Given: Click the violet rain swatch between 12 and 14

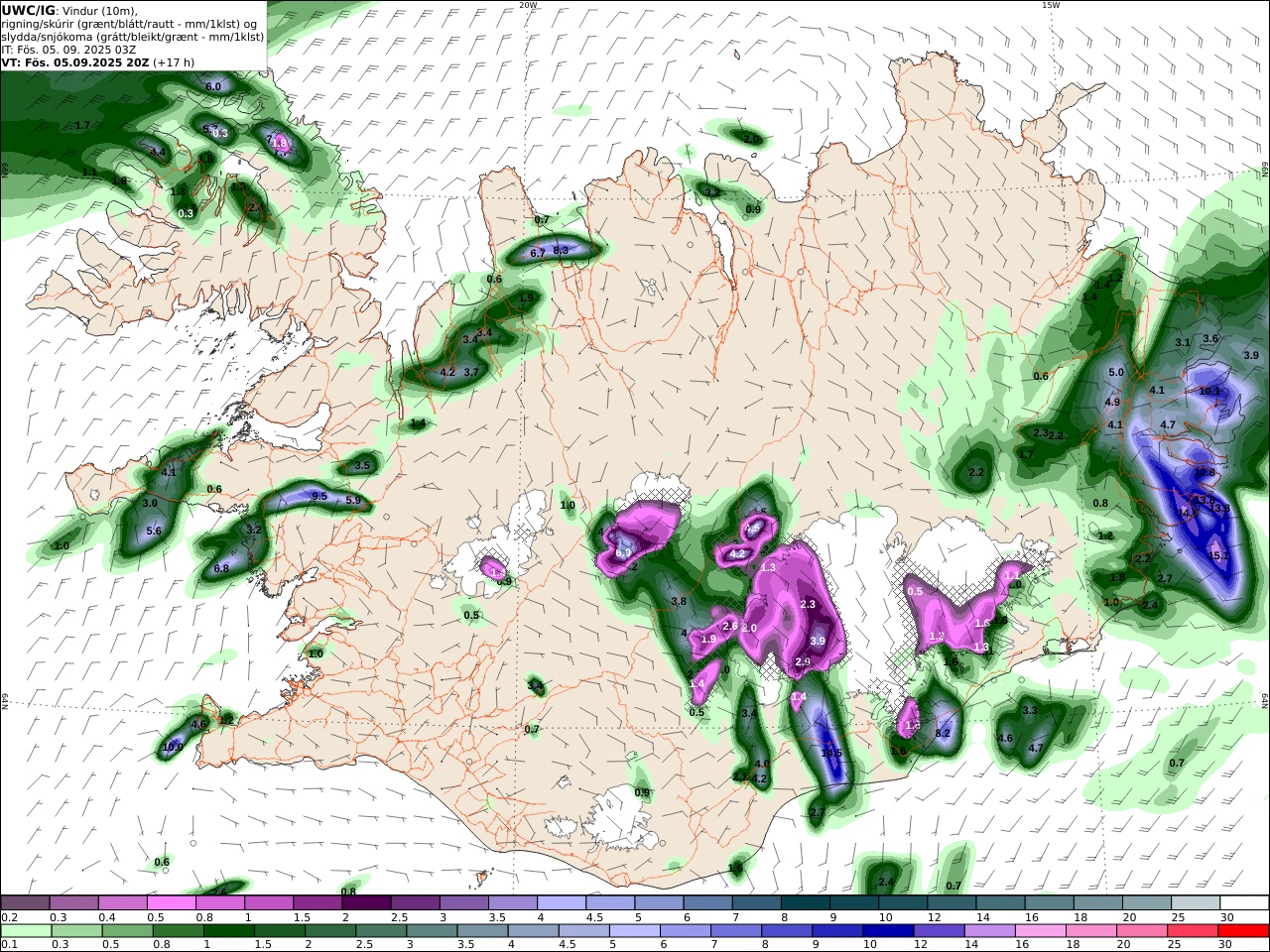Looking at the screenshot, I should pos(941,931).
